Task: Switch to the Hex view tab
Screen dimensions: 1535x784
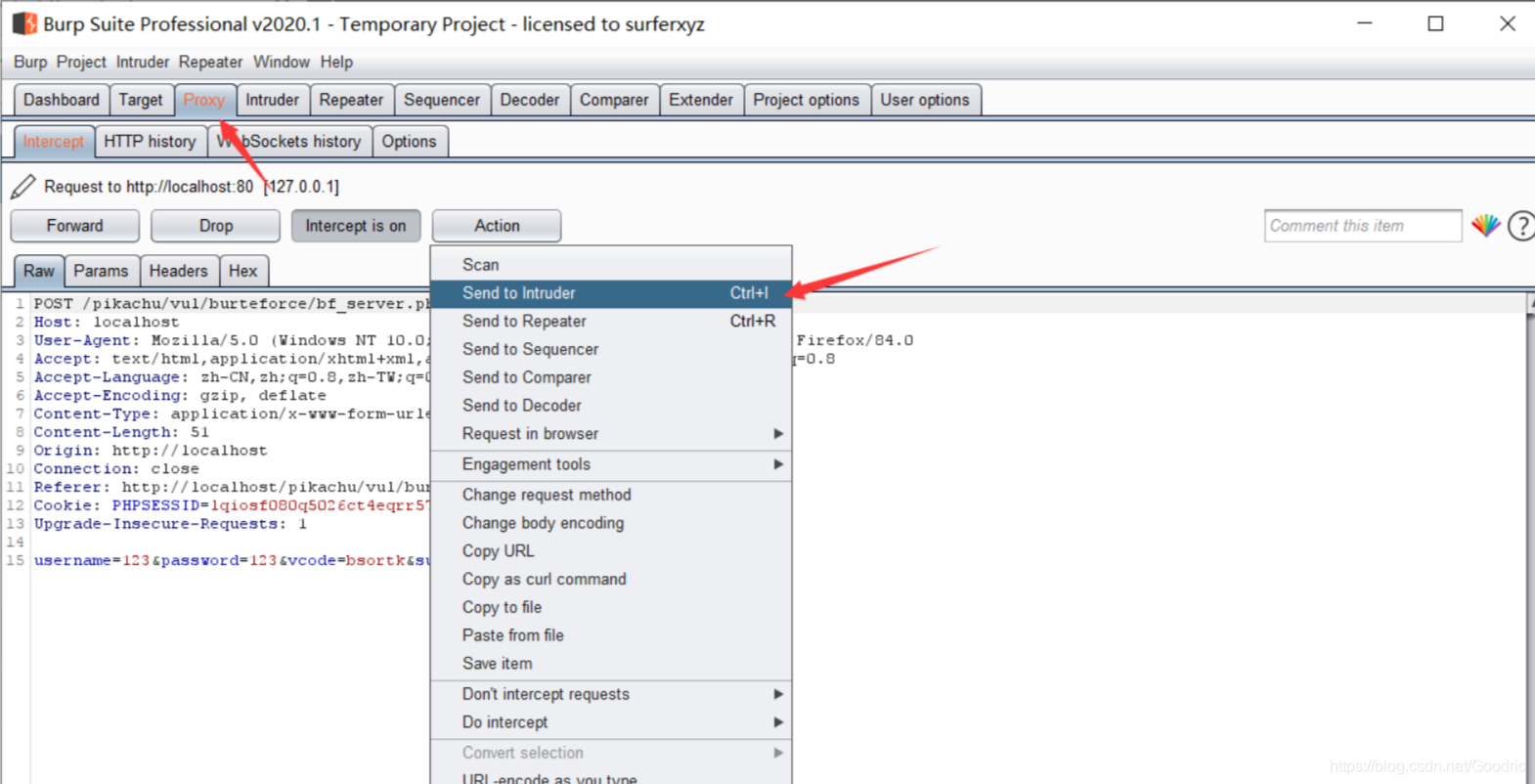Action: pyautogui.click(x=243, y=271)
